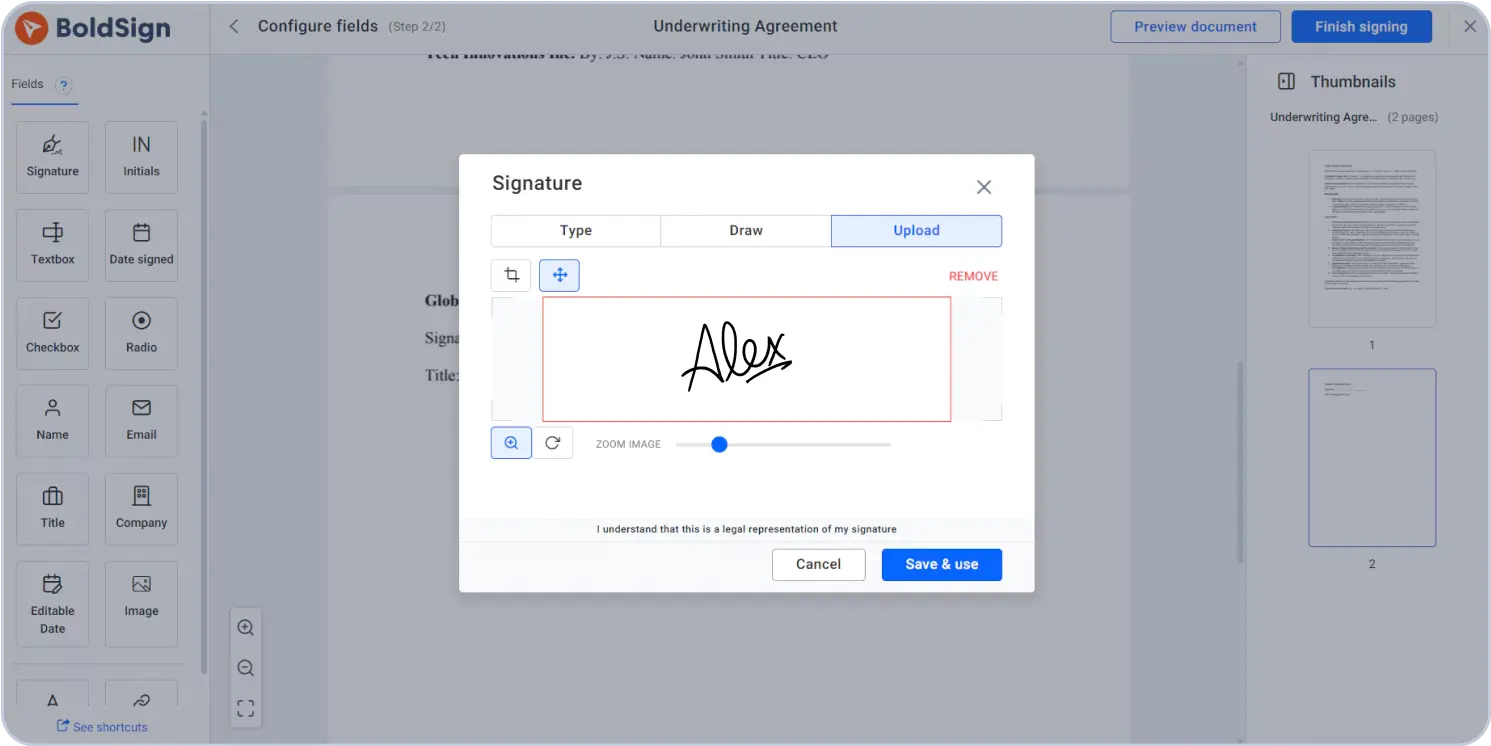Viewport: 1491px width, 746px height.
Task: Pick the Editable Date field
Action: click(53, 603)
